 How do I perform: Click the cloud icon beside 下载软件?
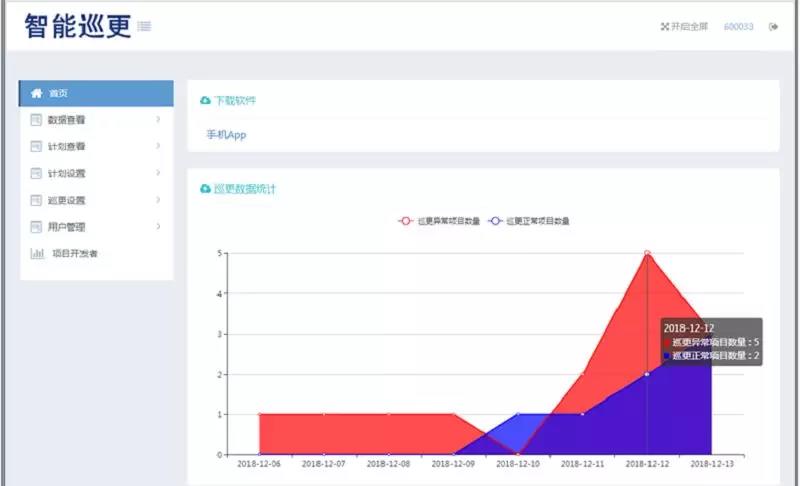pos(205,100)
